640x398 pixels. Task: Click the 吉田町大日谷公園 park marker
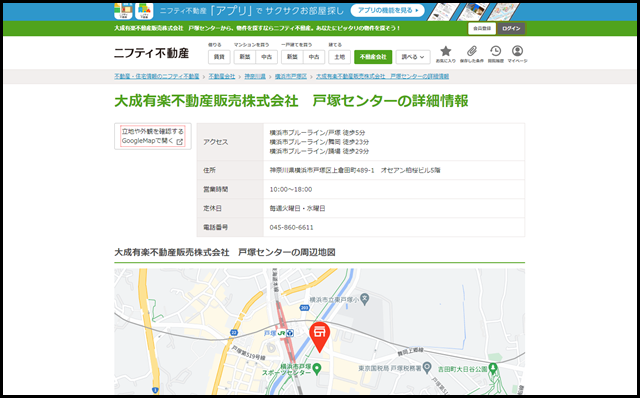[x=493, y=368]
